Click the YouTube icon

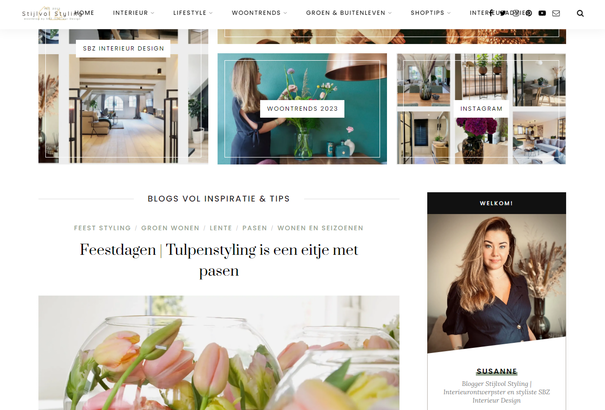click(x=542, y=13)
